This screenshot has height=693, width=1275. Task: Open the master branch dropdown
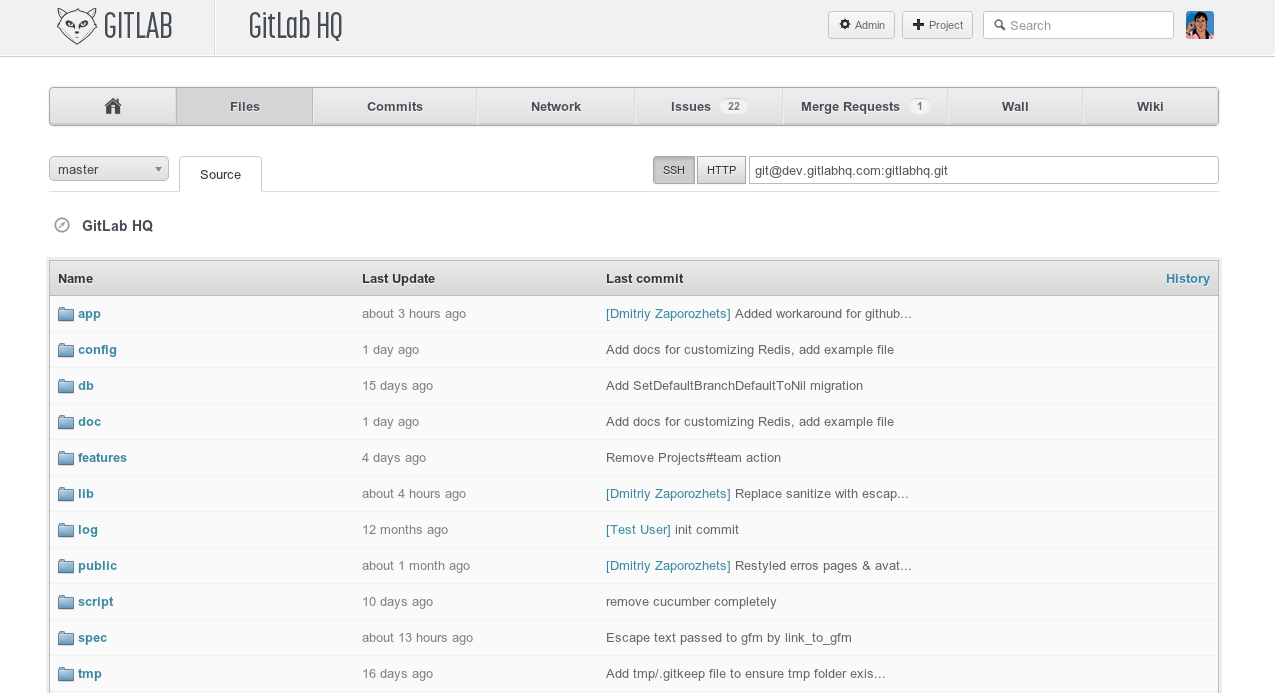tap(109, 169)
